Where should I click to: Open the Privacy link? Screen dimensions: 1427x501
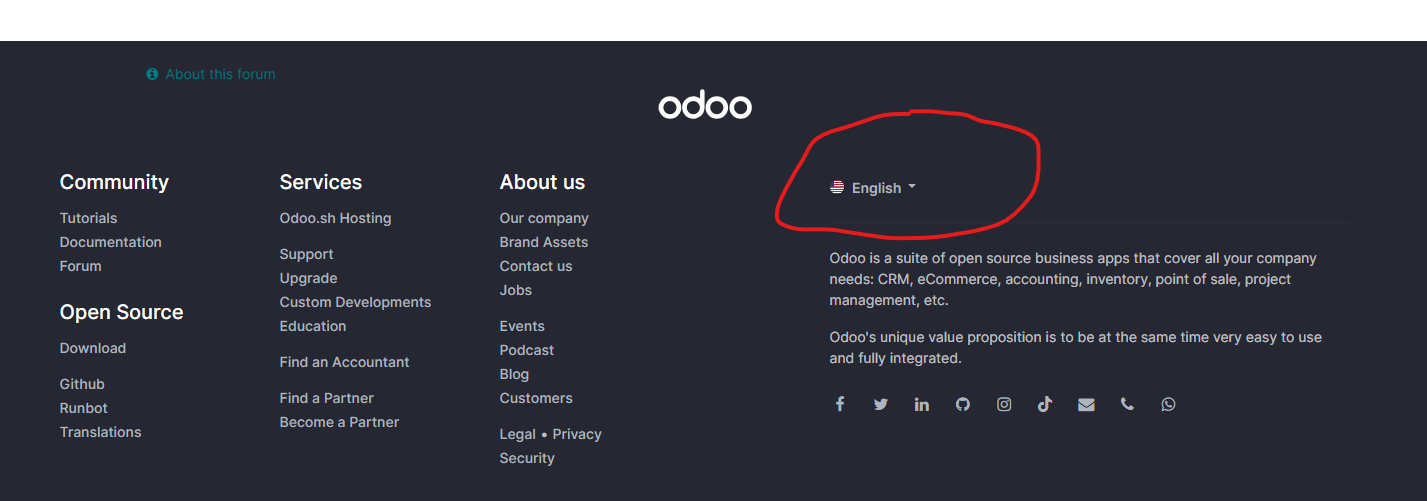click(x=577, y=434)
